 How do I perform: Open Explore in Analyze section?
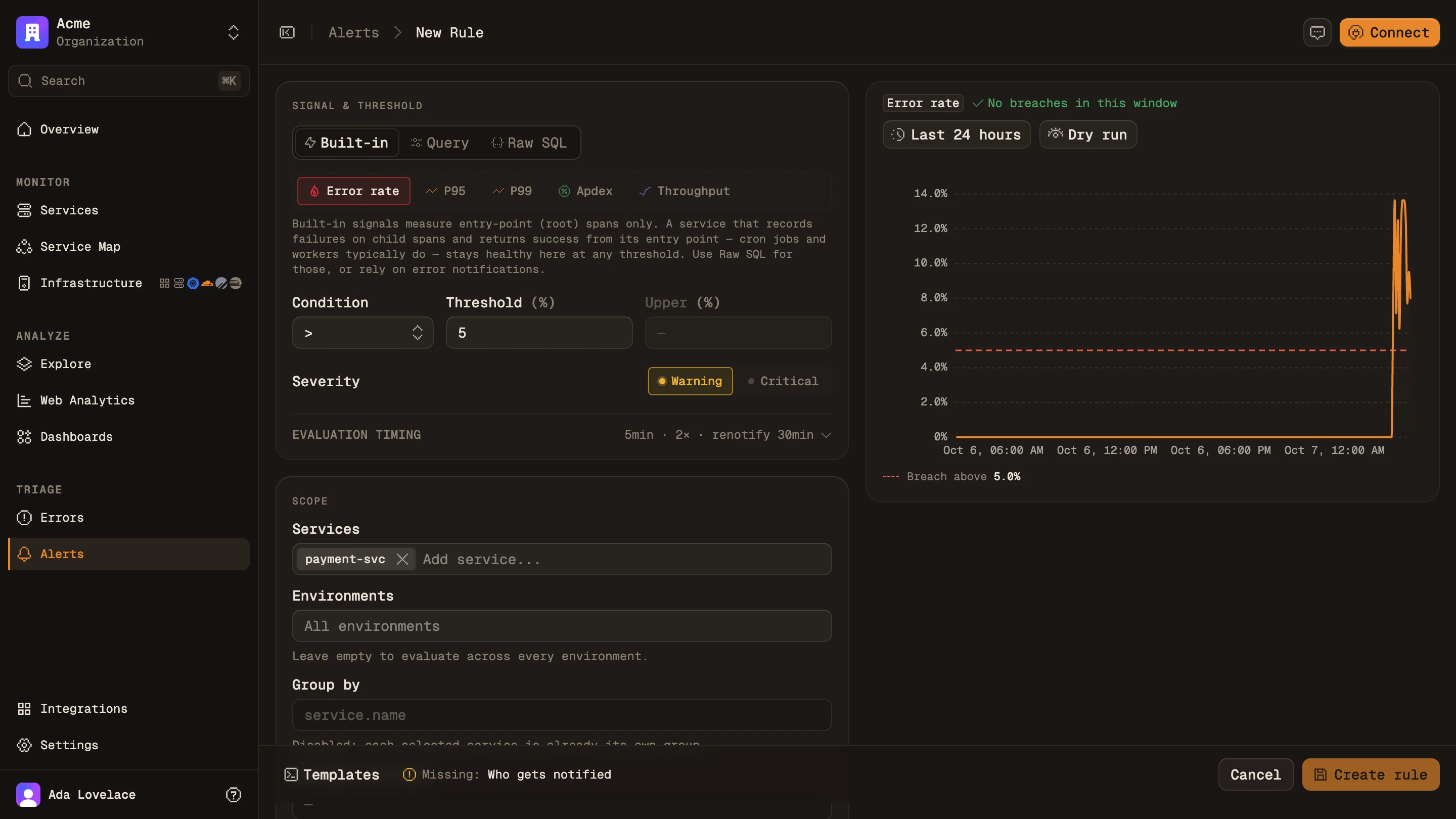tap(129, 364)
